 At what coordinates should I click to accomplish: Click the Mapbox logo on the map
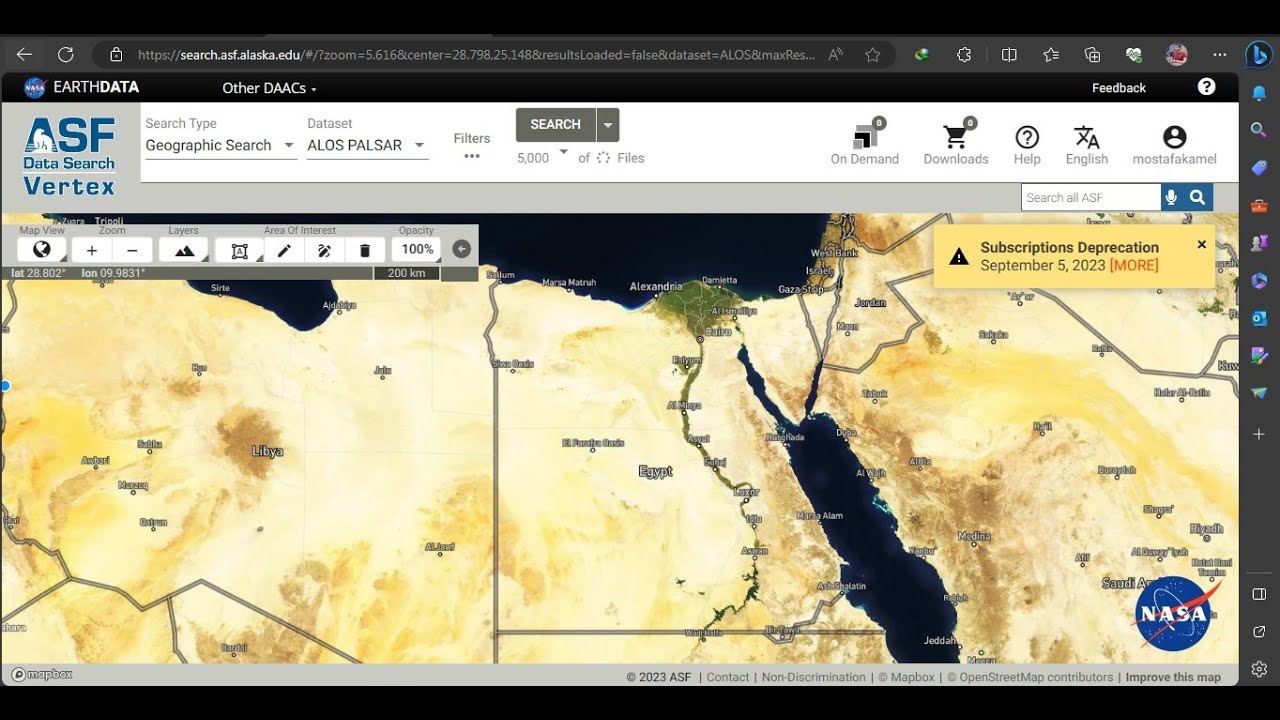pyautogui.click(x=42, y=675)
